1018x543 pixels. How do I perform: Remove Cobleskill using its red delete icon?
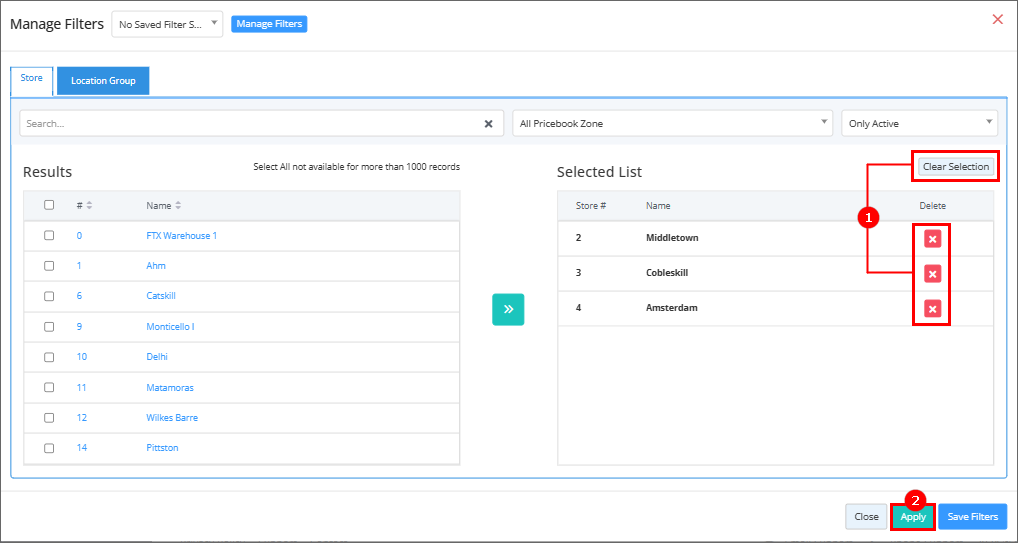pyautogui.click(x=932, y=273)
